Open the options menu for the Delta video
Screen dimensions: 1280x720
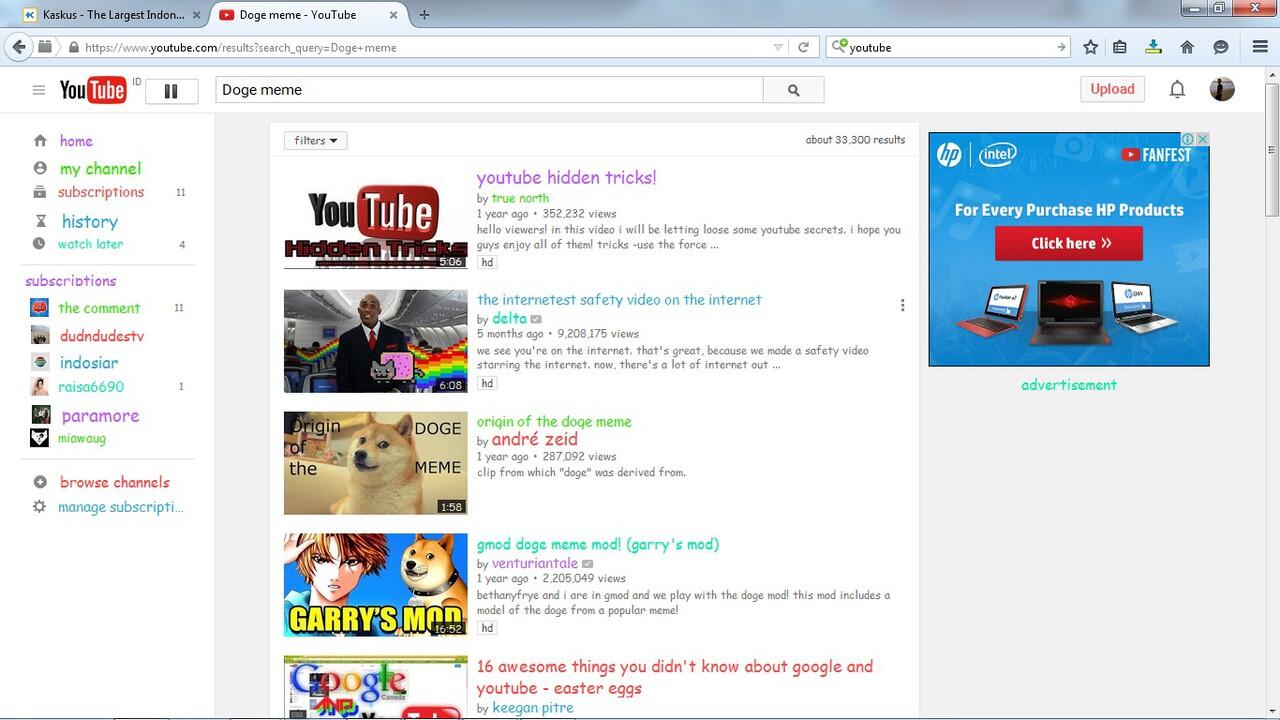[x=902, y=306]
